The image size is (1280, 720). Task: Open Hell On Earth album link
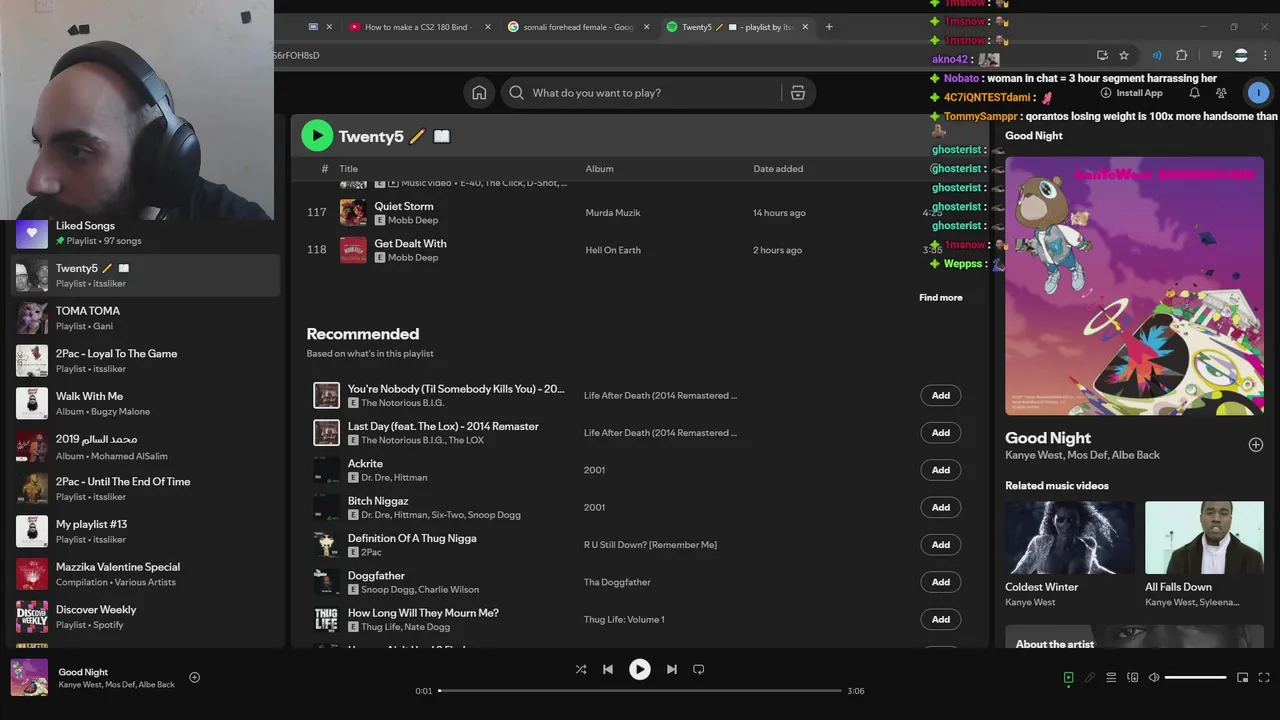613,250
